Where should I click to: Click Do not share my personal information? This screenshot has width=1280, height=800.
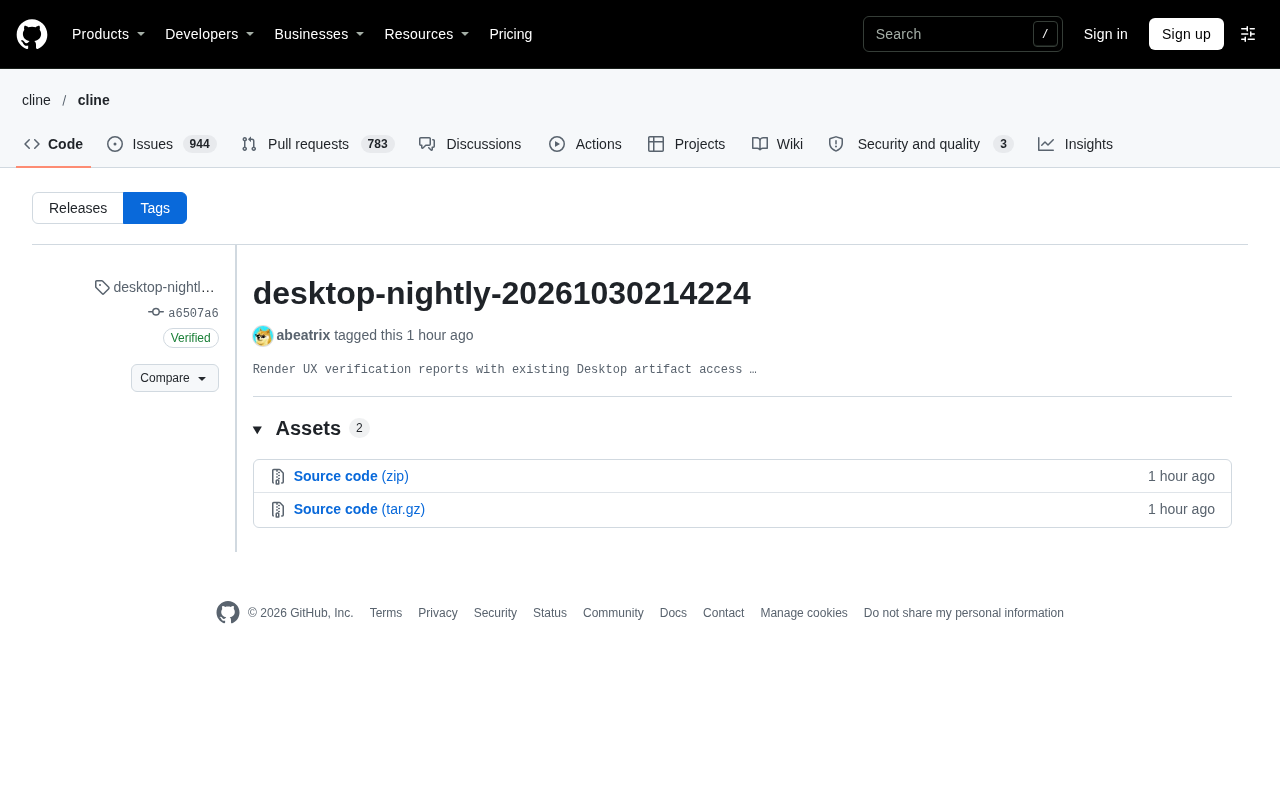[964, 613]
